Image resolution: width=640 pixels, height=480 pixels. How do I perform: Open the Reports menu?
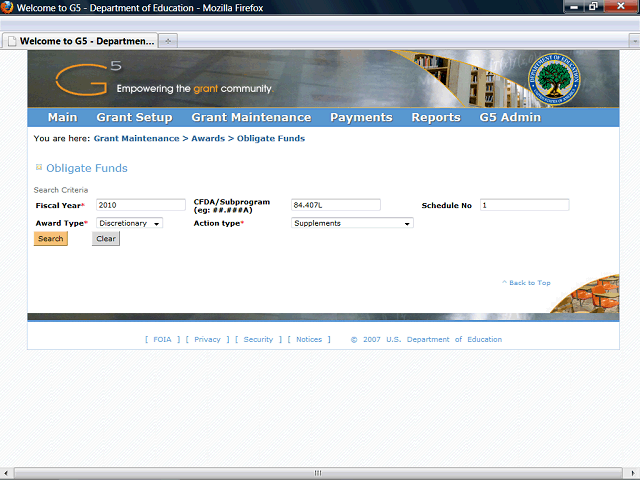[x=436, y=118]
